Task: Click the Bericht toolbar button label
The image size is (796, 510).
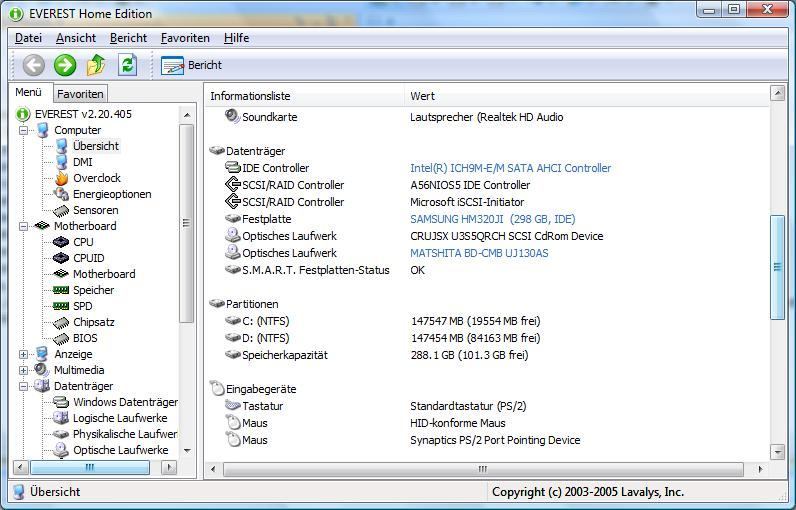Action: (x=205, y=65)
